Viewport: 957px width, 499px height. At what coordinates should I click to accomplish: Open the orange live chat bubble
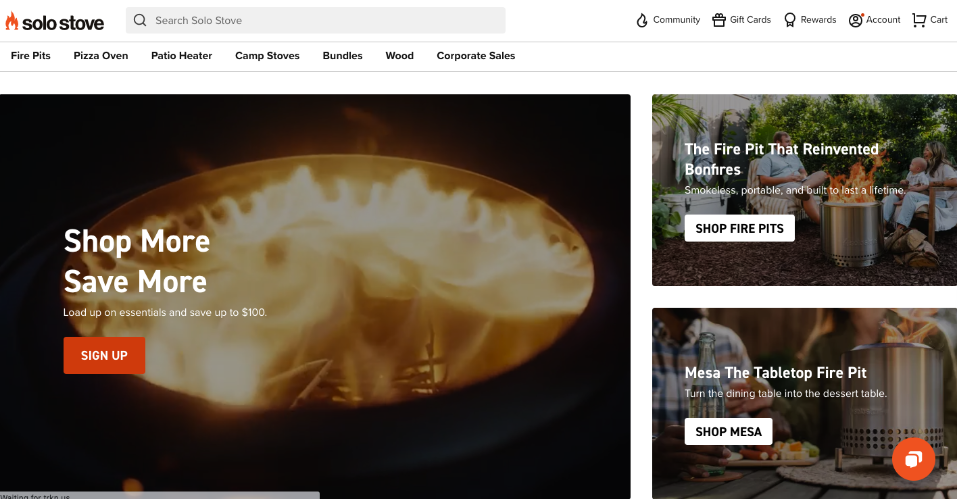pyautogui.click(x=913, y=459)
